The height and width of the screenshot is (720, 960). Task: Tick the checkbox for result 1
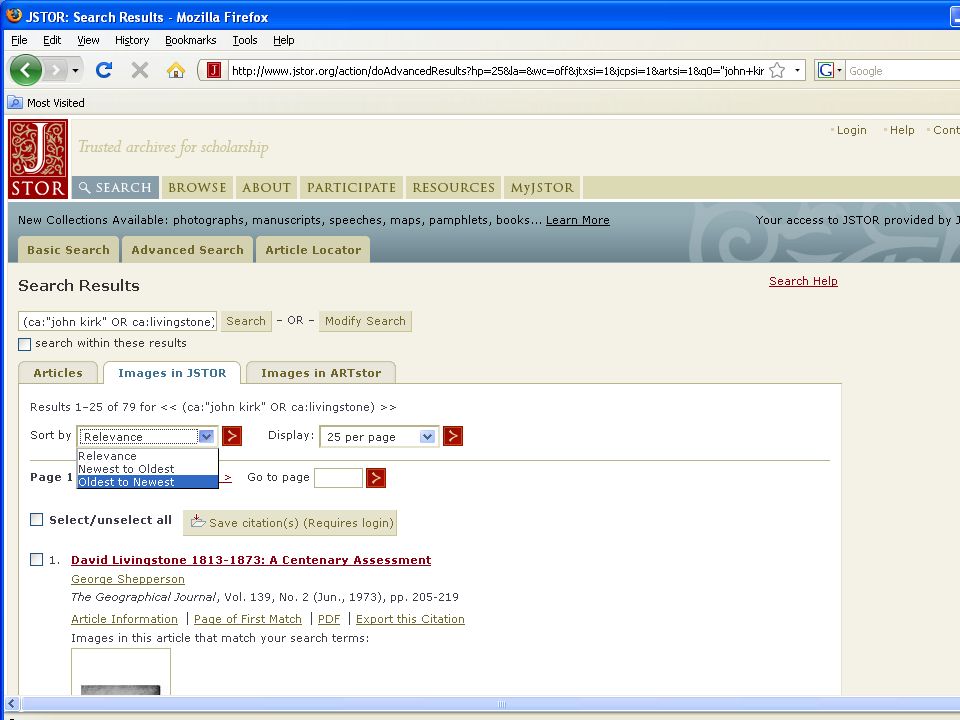tap(37, 560)
